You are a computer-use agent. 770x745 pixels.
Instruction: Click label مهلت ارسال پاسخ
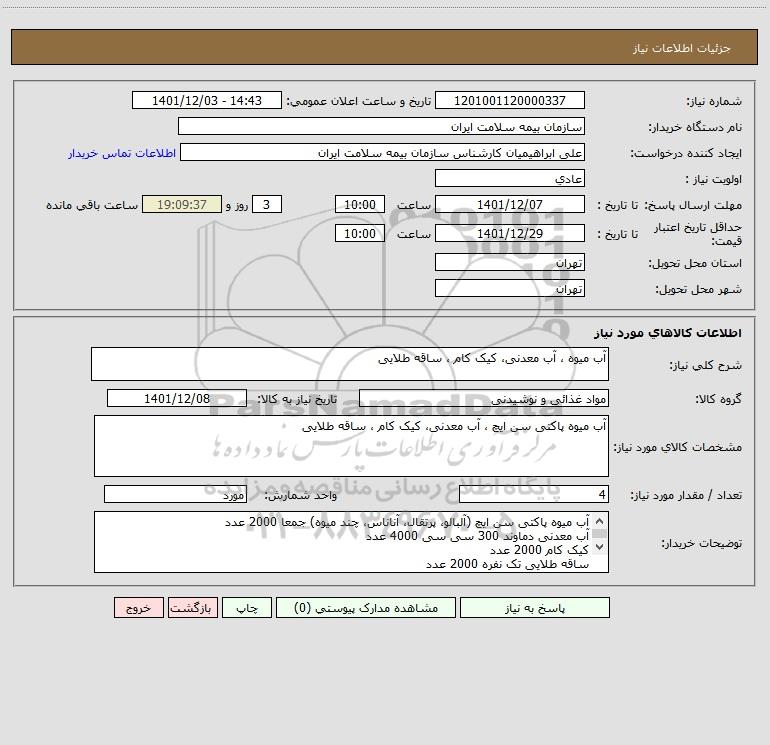[x=693, y=205]
